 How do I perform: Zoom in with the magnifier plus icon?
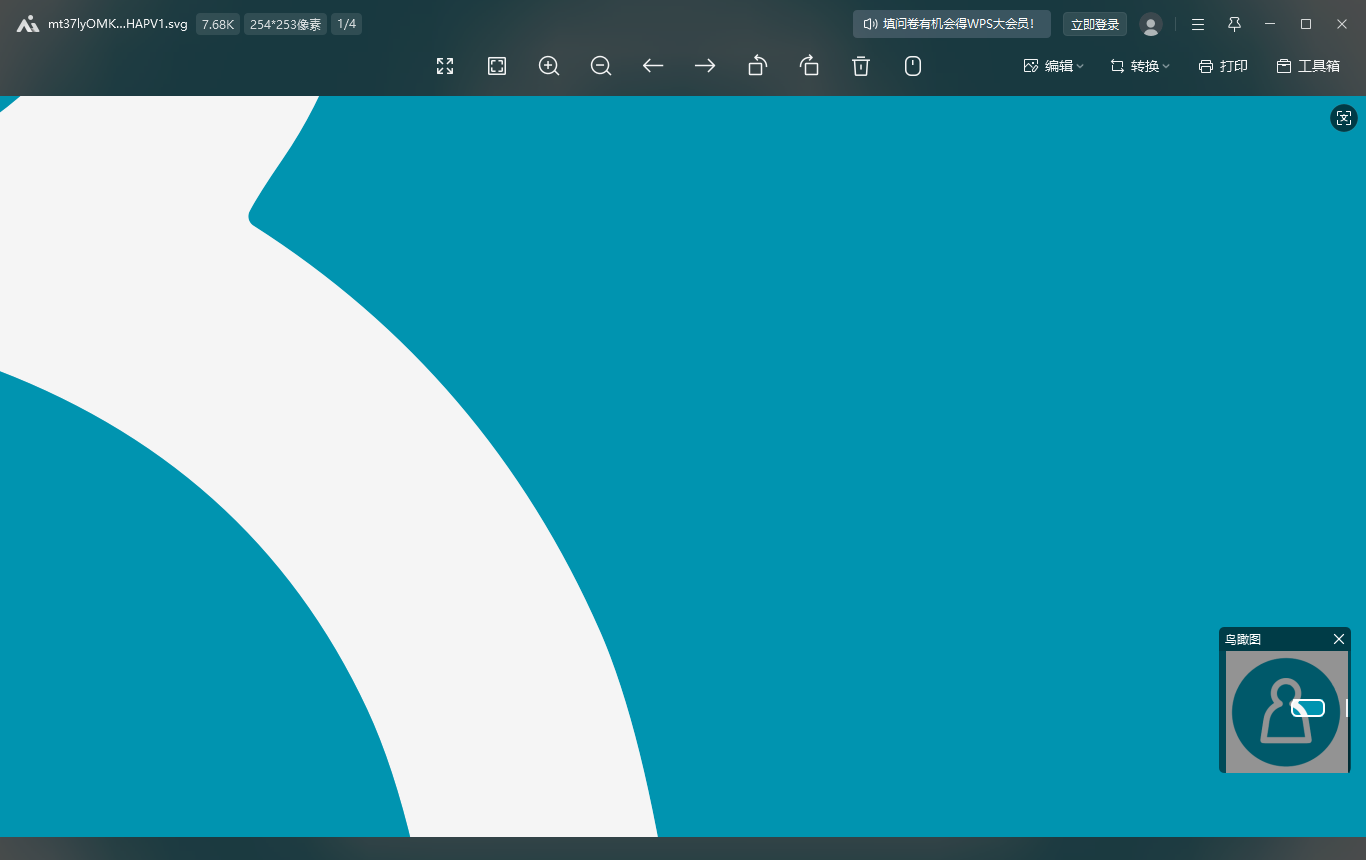[x=549, y=66]
